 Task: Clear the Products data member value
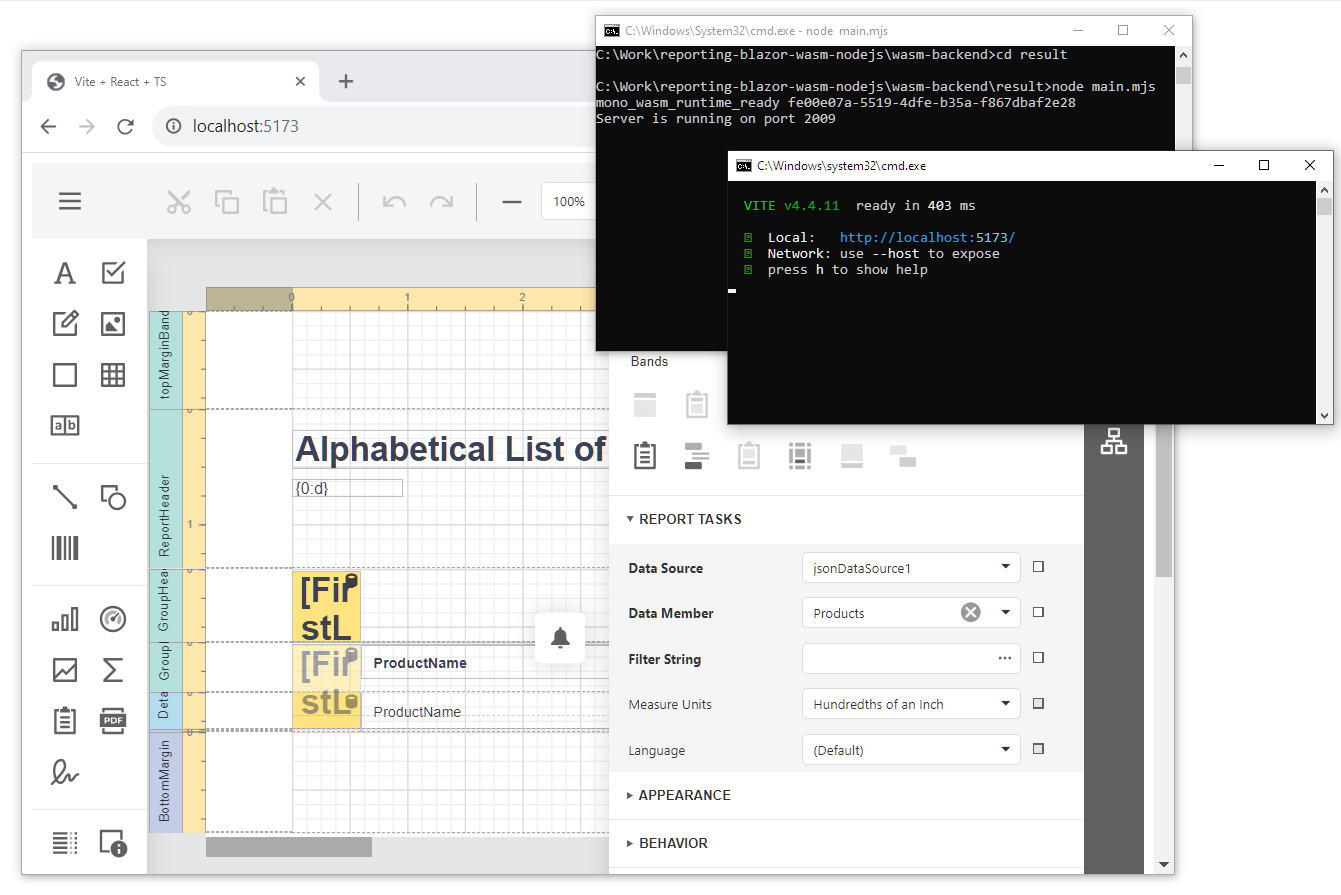point(970,613)
